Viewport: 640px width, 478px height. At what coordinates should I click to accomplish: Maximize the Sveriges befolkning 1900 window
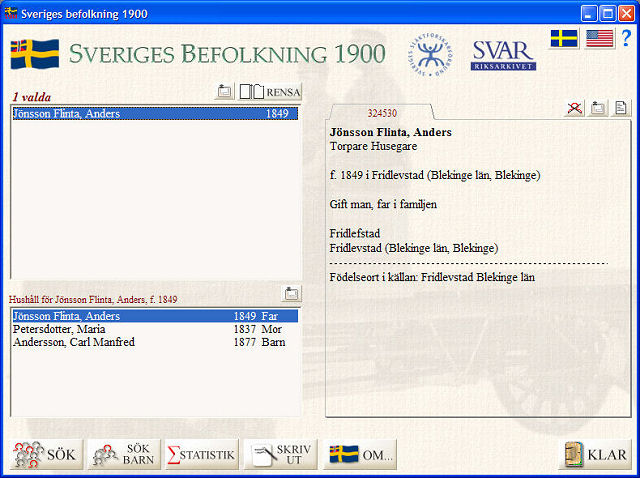pyautogui.click(x=607, y=13)
